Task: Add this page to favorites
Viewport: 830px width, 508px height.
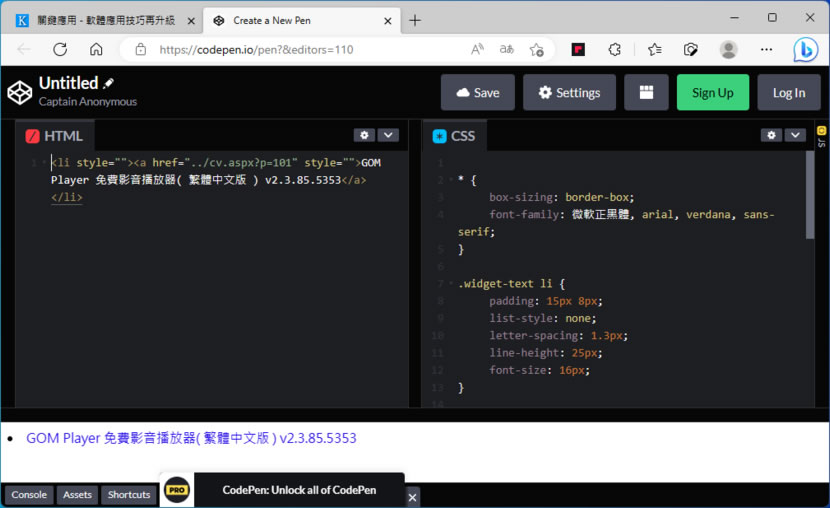Action: (x=536, y=50)
